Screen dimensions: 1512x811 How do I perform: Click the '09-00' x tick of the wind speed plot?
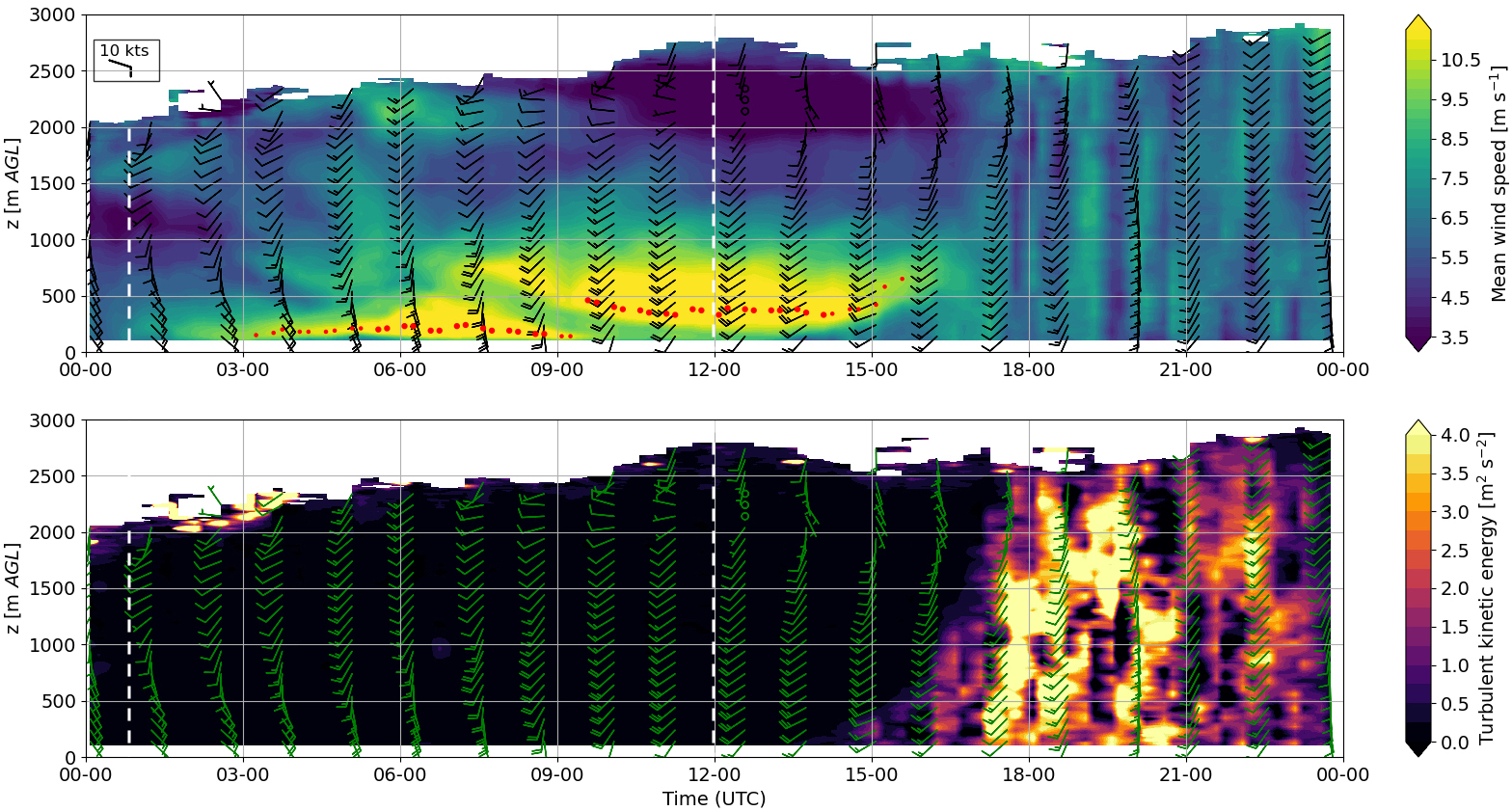557,370
